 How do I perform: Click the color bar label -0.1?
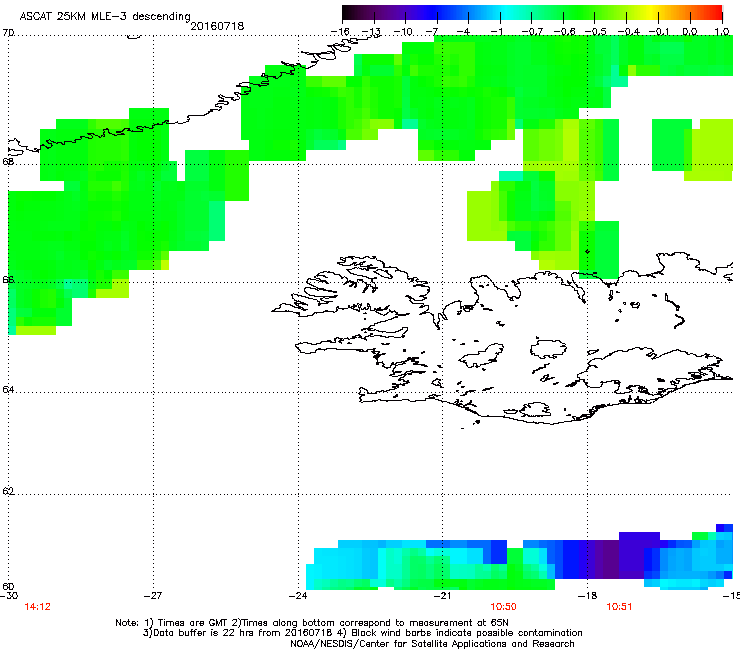(659, 32)
